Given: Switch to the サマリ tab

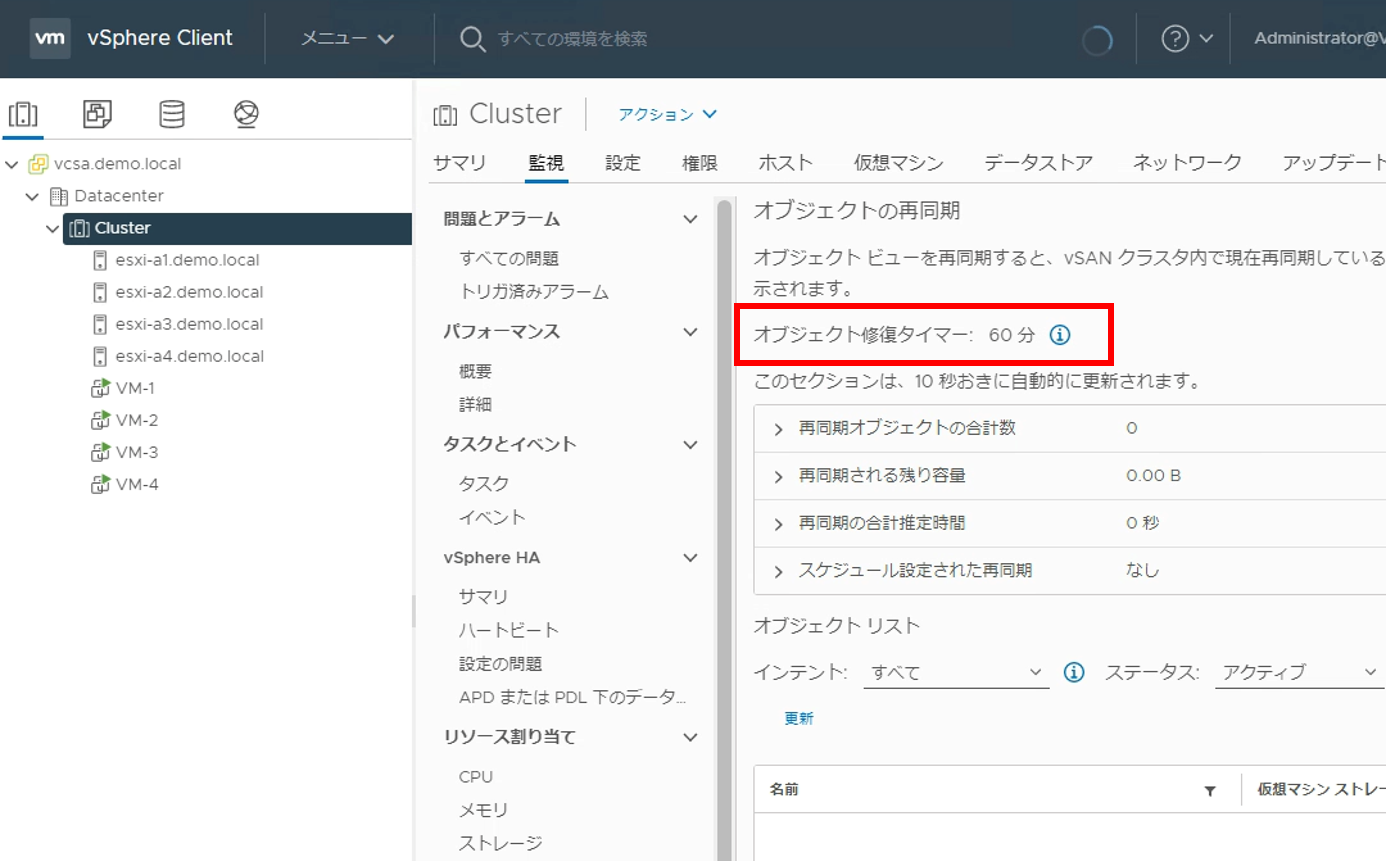Looking at the screenshot, I should 460,163.
